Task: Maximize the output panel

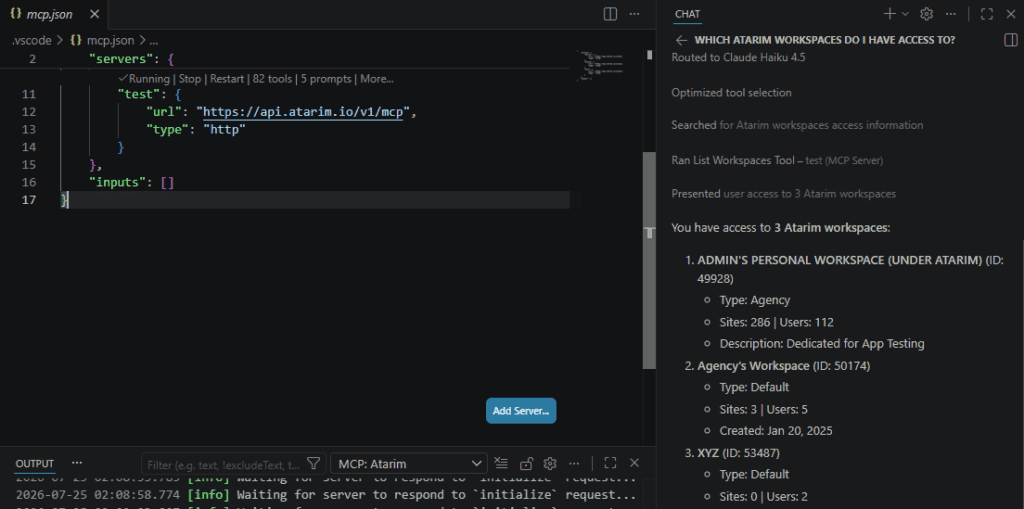Action: [610, 463]
